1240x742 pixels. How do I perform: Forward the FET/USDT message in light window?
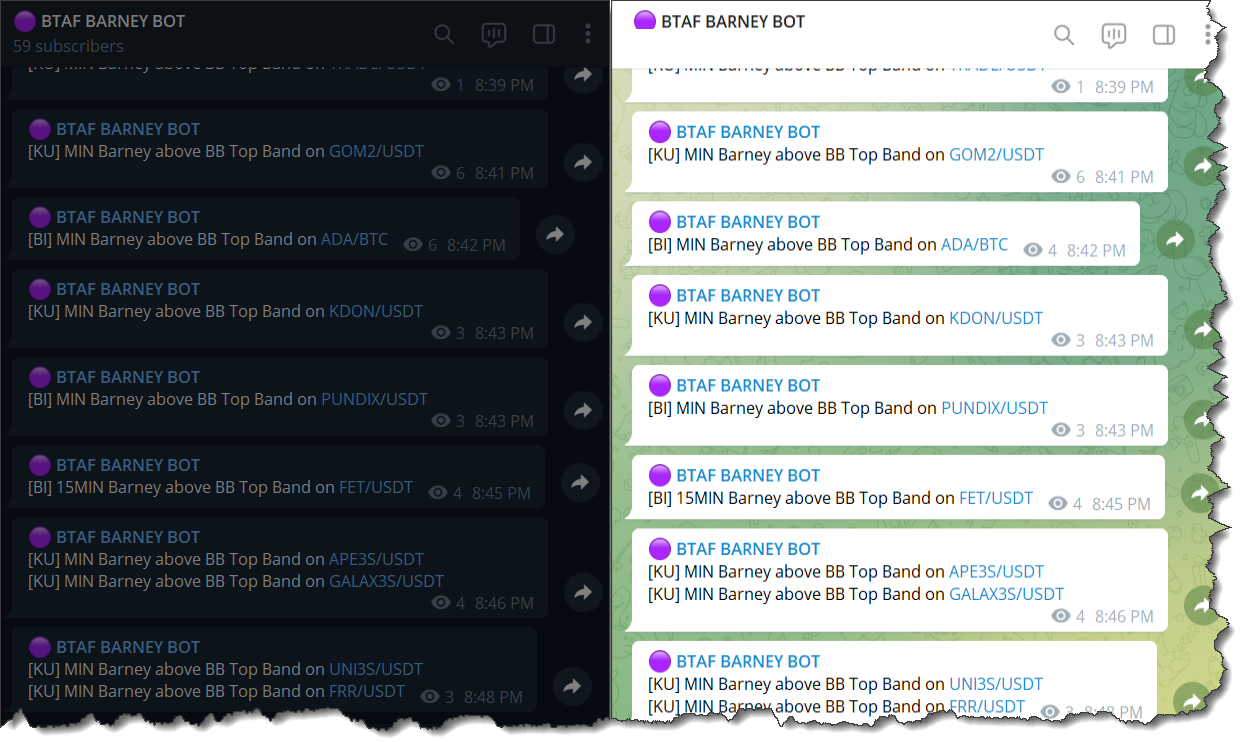coord(1200,493)
